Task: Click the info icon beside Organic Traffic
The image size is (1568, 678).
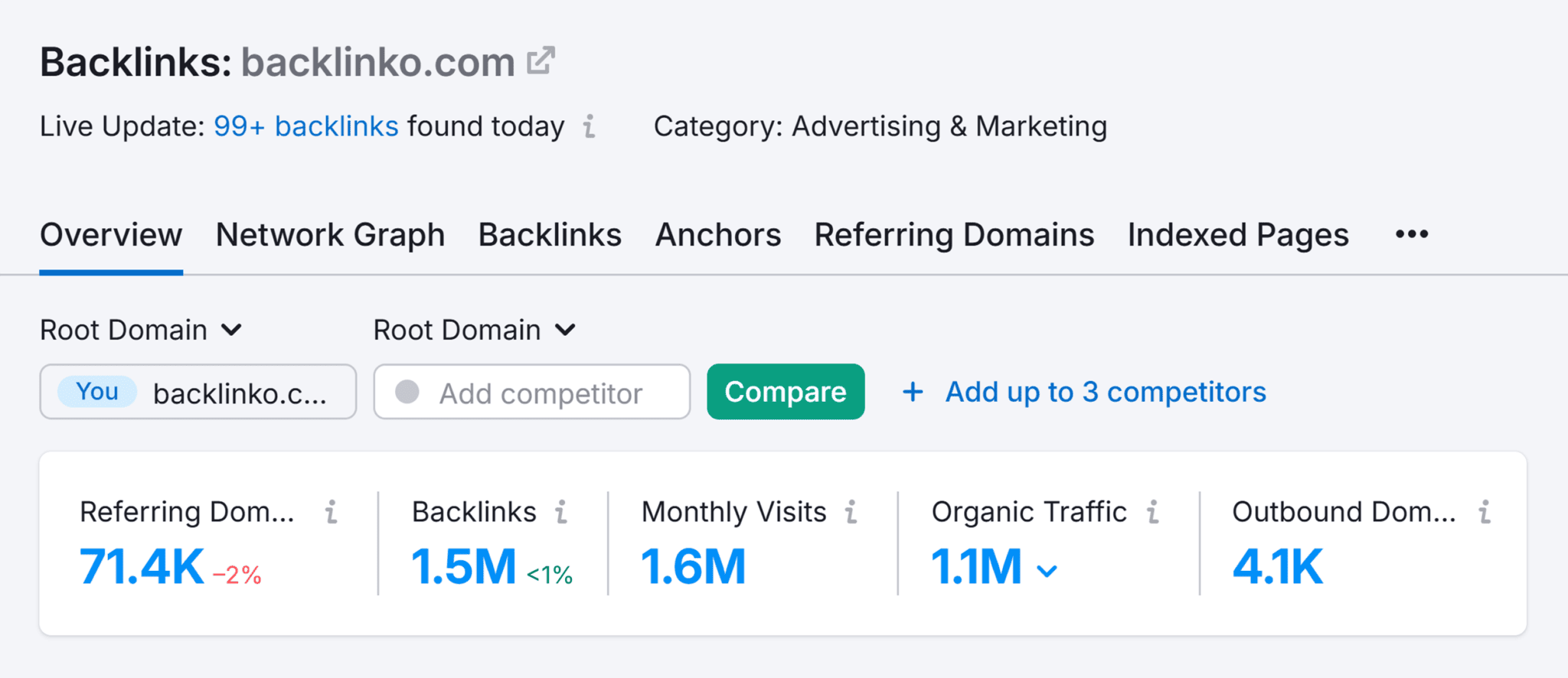Action: (x=1152, y=513)
